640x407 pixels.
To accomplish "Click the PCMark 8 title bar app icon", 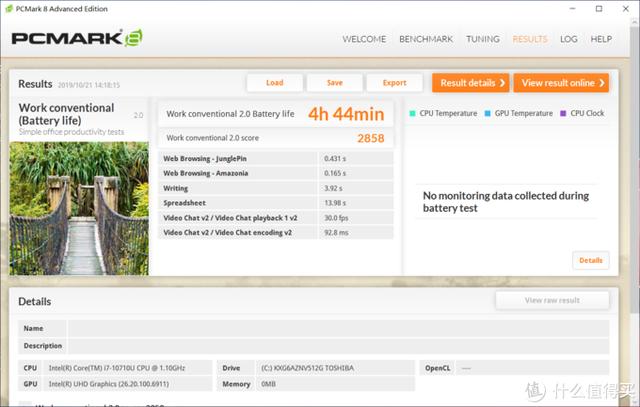I will (10, 9).
